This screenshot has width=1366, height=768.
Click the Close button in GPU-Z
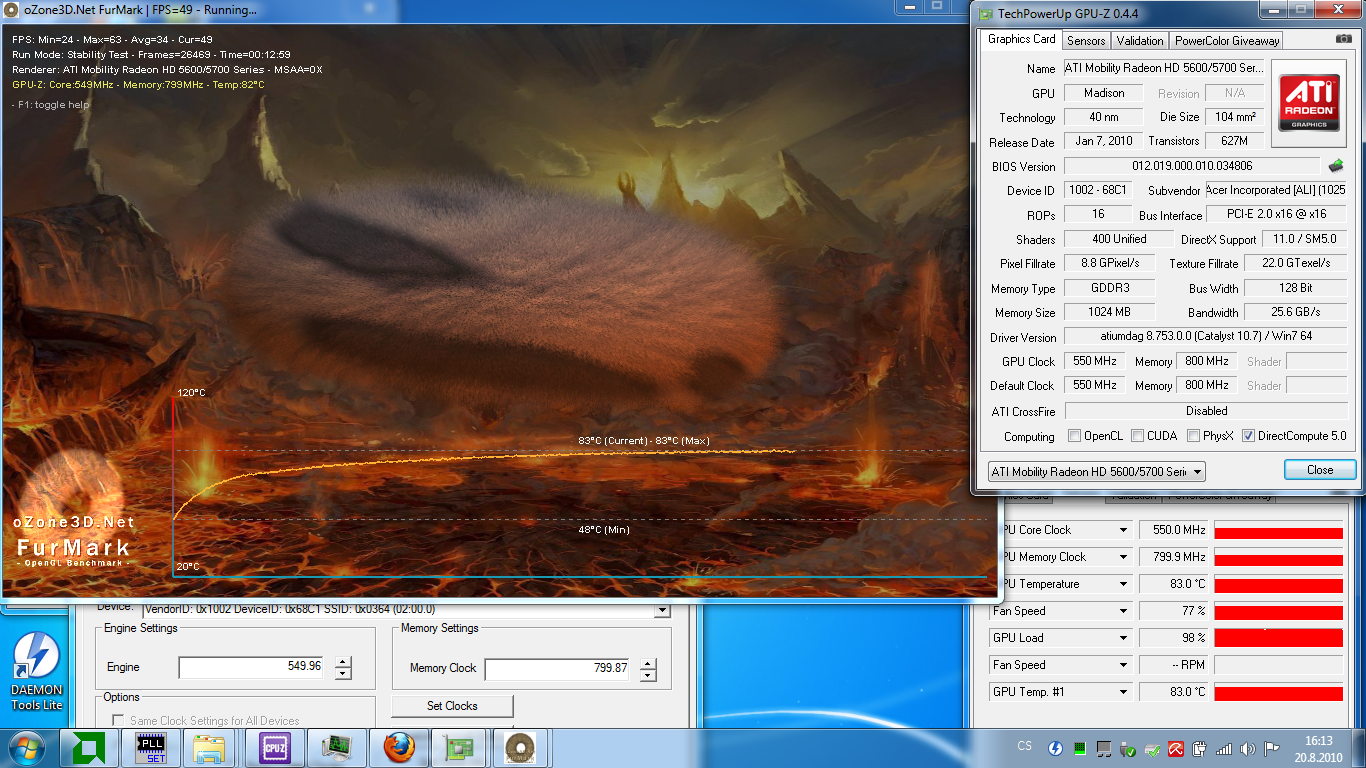(1320, 470)
